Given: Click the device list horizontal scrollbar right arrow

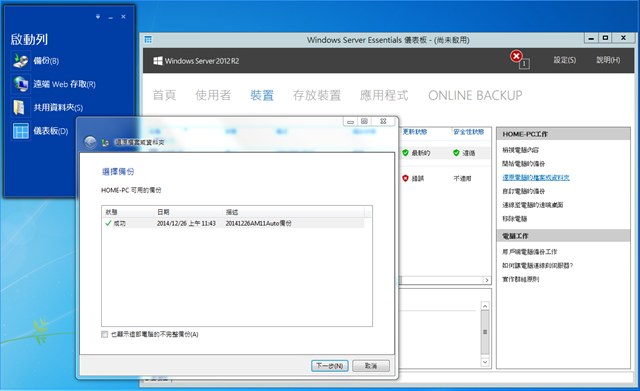Looking at the screenshot, I should click(487, 280).
